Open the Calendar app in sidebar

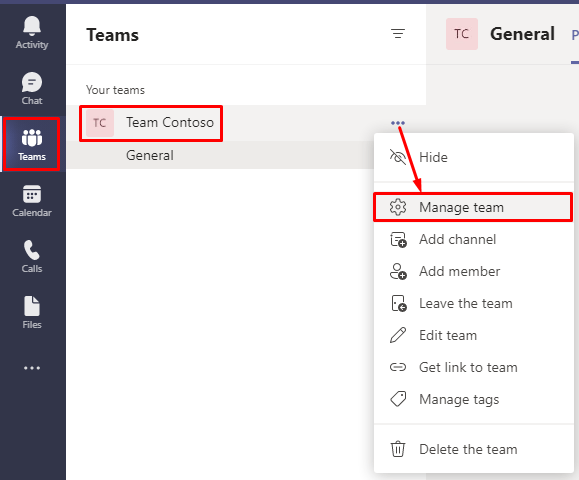32,201
